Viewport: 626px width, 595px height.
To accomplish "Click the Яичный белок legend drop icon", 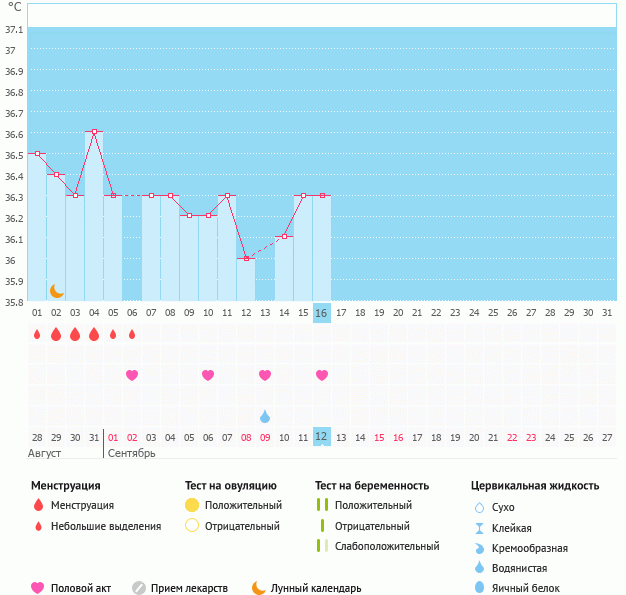I will click(x=479, y=588).
